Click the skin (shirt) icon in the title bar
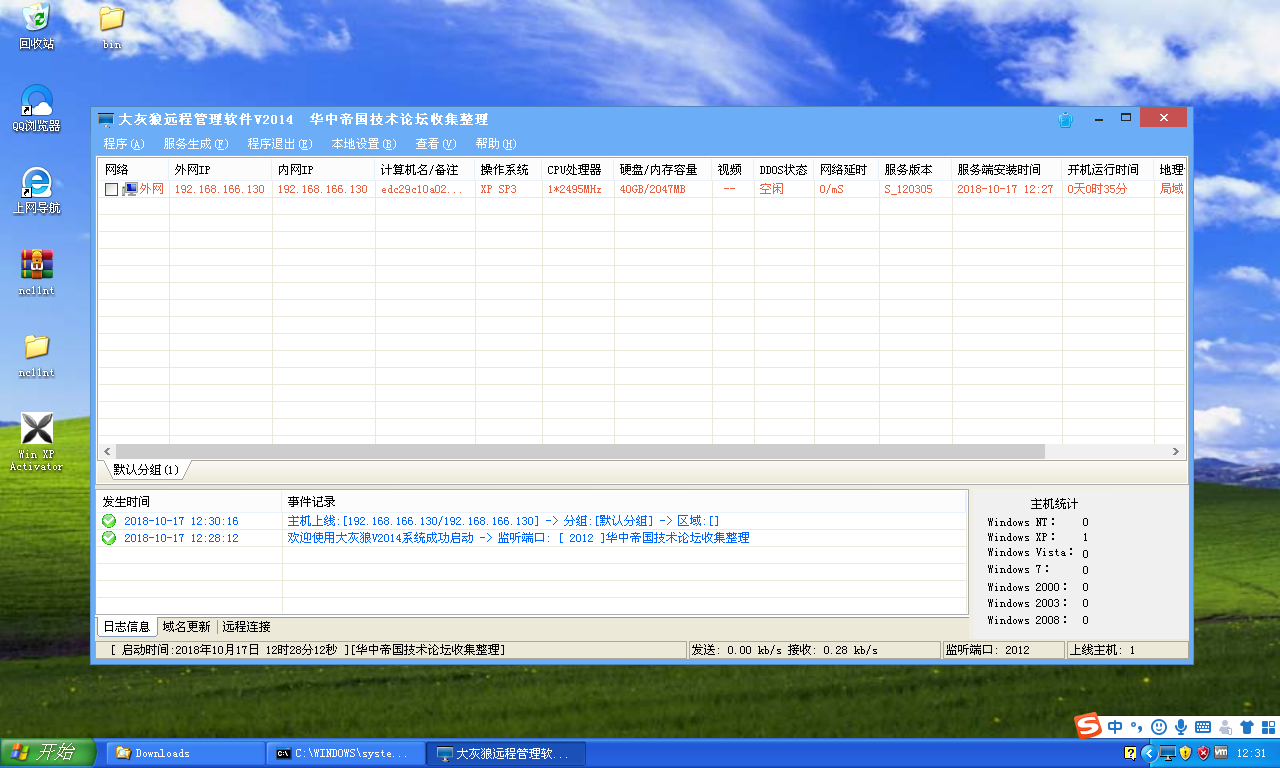1280x768 pixels. point(1066,120)
